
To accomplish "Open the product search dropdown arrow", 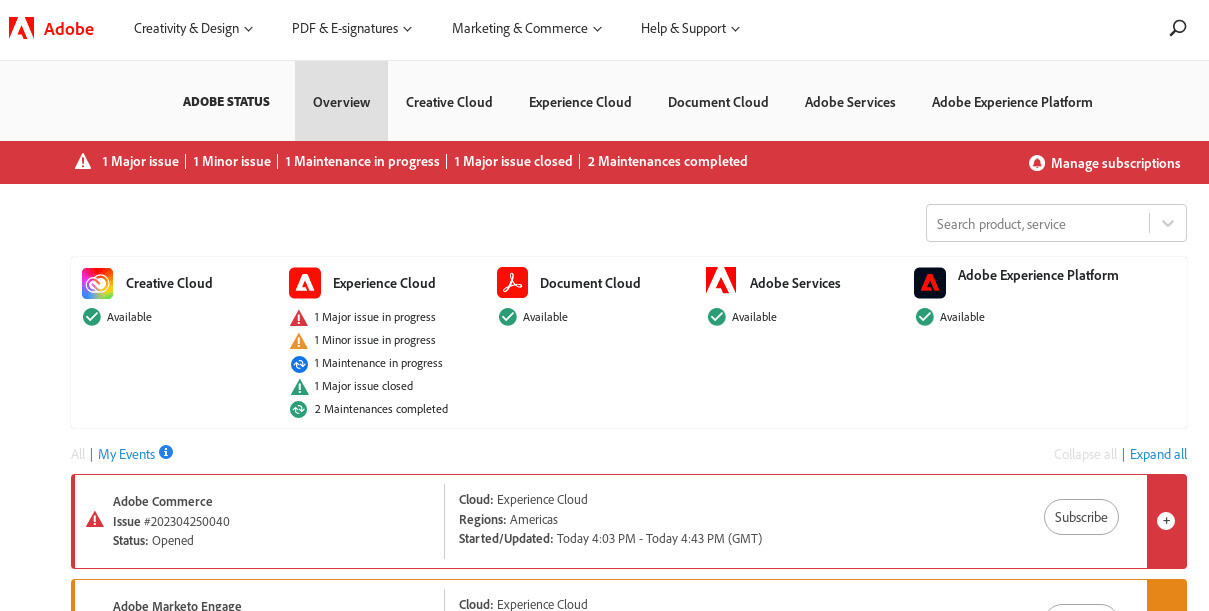I will coord(1168,223).
